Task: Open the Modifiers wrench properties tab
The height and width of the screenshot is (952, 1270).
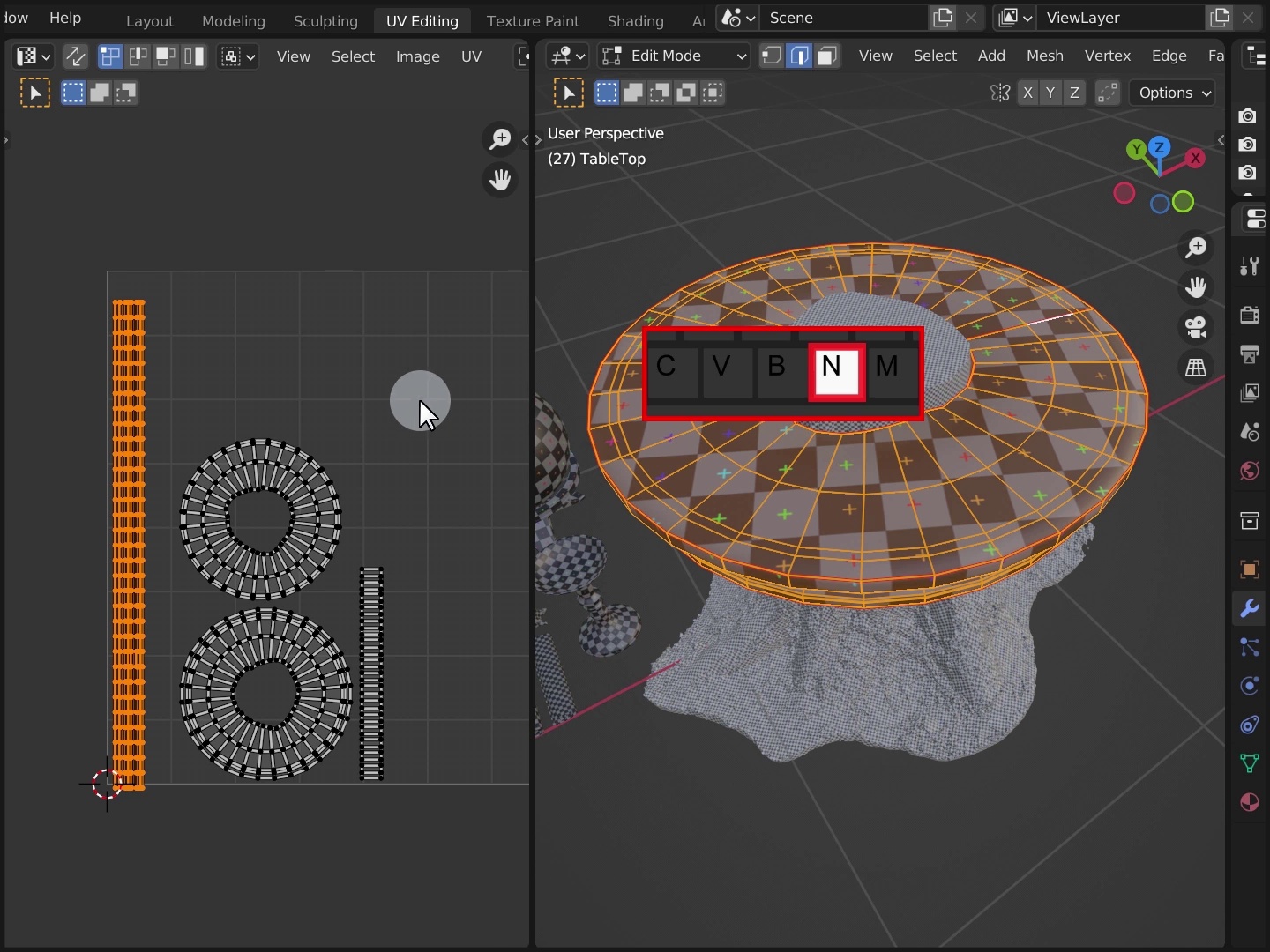Action: click(x=1250, y=608)
